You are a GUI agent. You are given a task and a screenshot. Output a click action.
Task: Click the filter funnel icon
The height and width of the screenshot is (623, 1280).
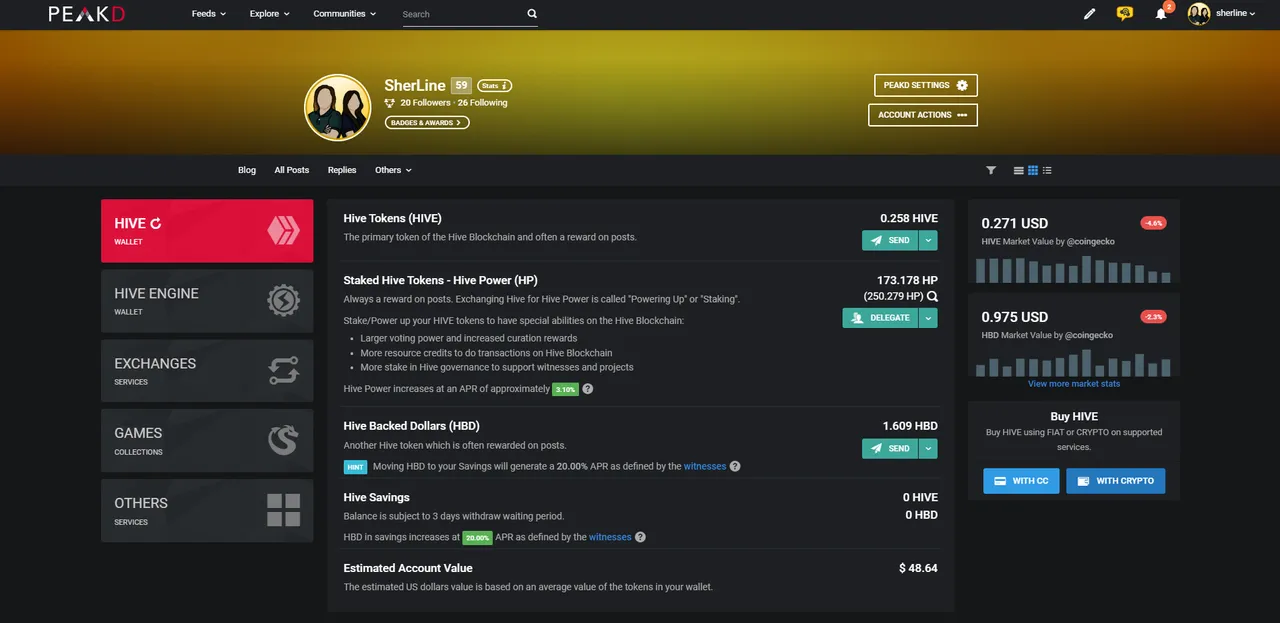(991, 170)
